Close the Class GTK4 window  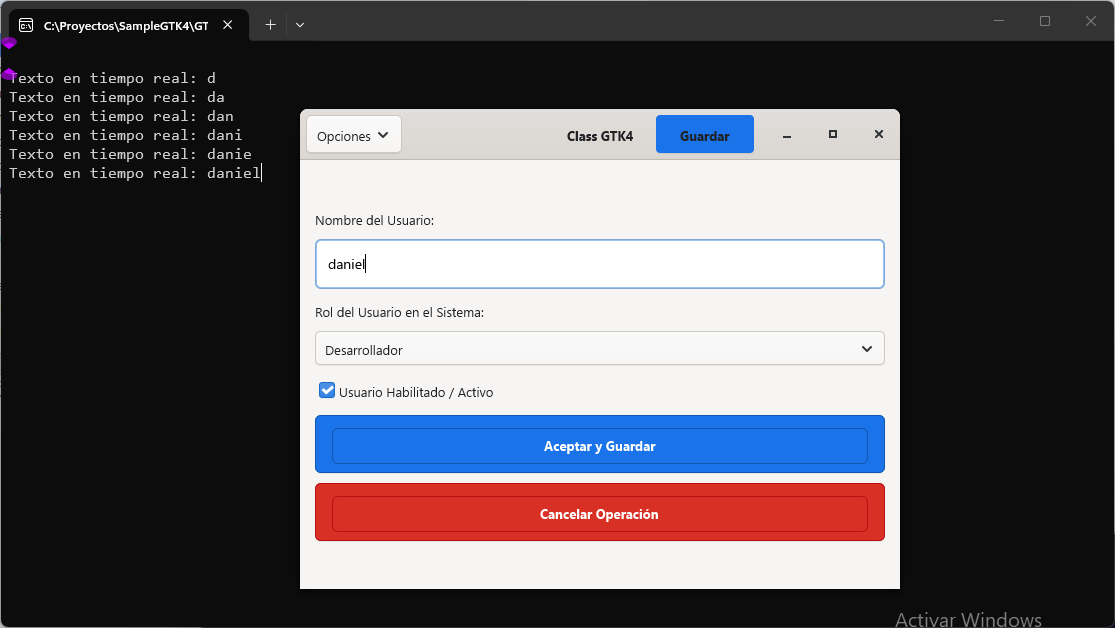click(879, 134)
